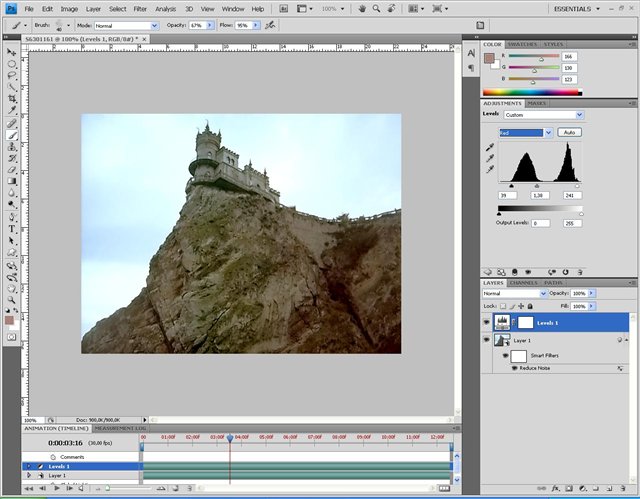Switch to the Masks tab
The width and height of the screenshot is (640, 499).
point(537,103)
